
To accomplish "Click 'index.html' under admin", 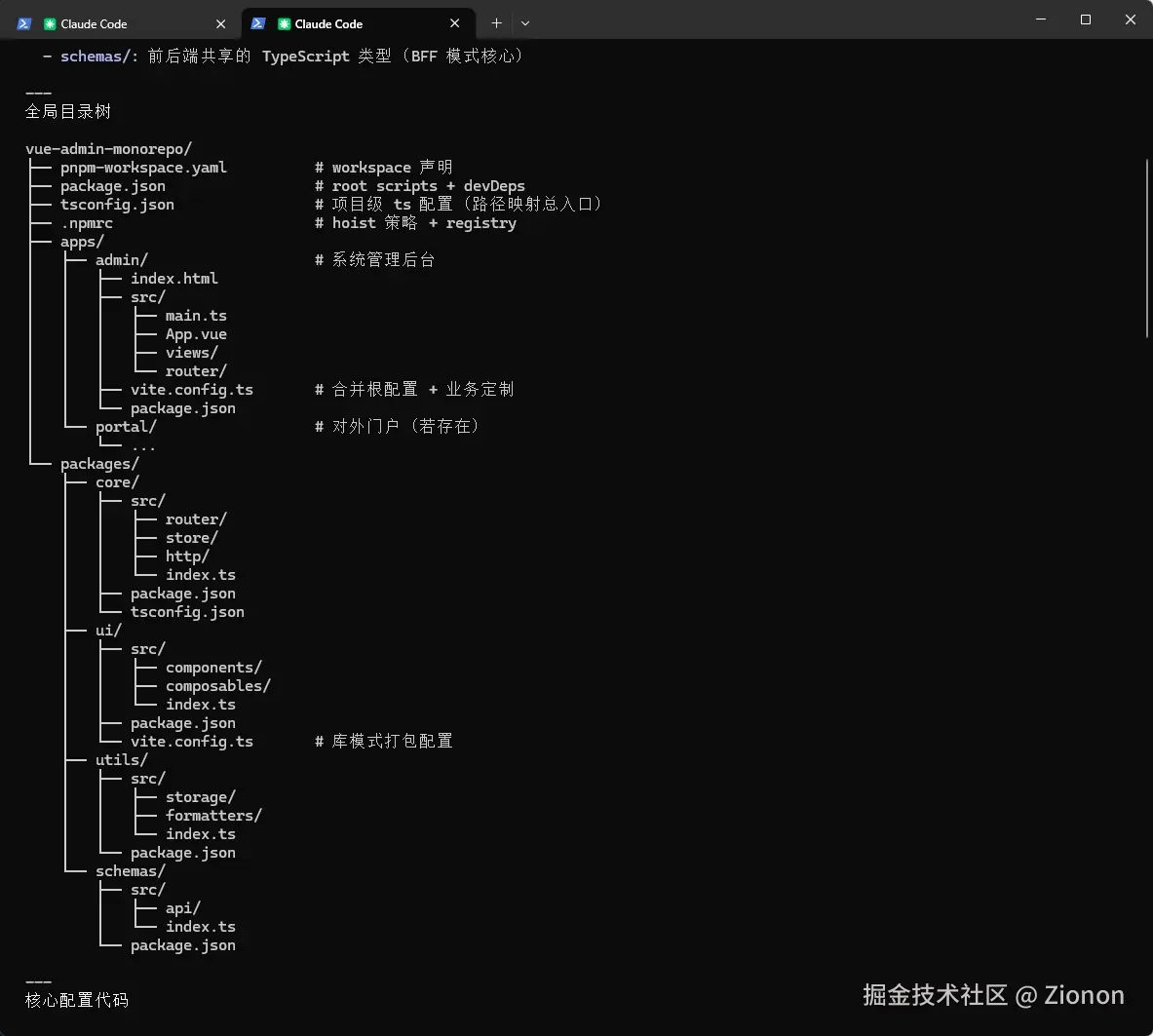I will [x=174, y=279].
